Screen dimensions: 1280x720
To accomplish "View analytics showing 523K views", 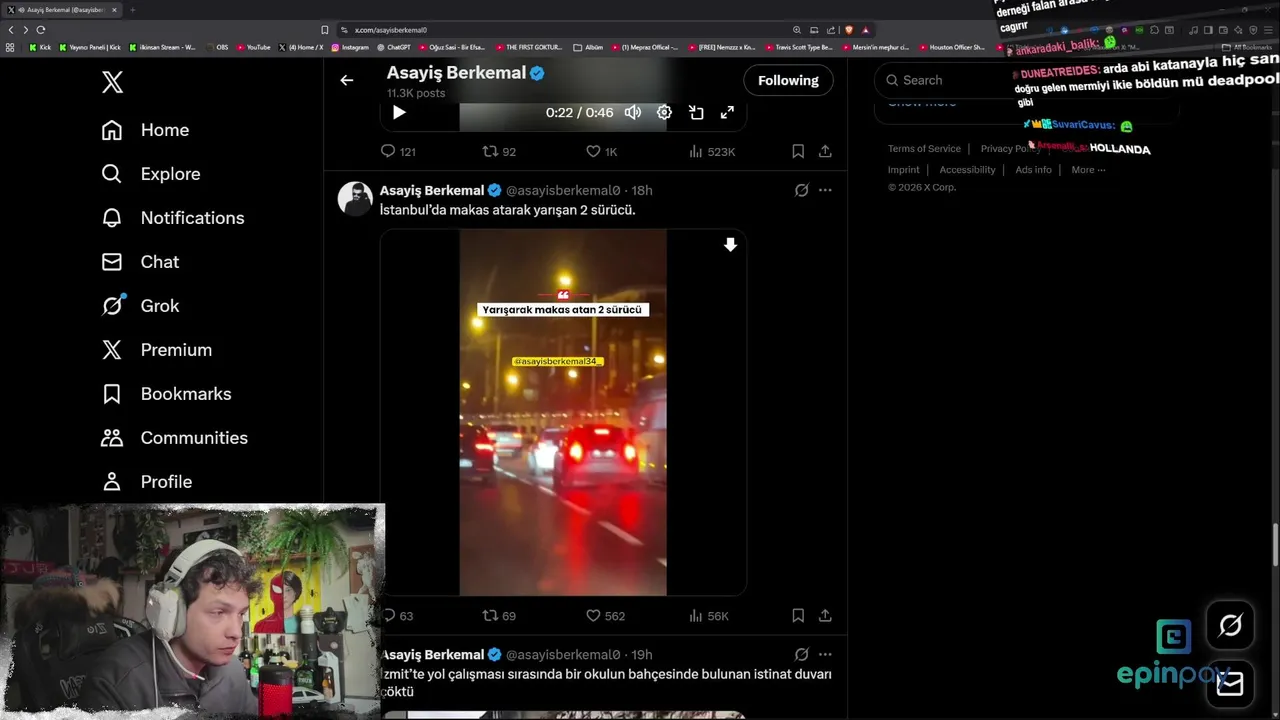I will click(x=711, y=151).
